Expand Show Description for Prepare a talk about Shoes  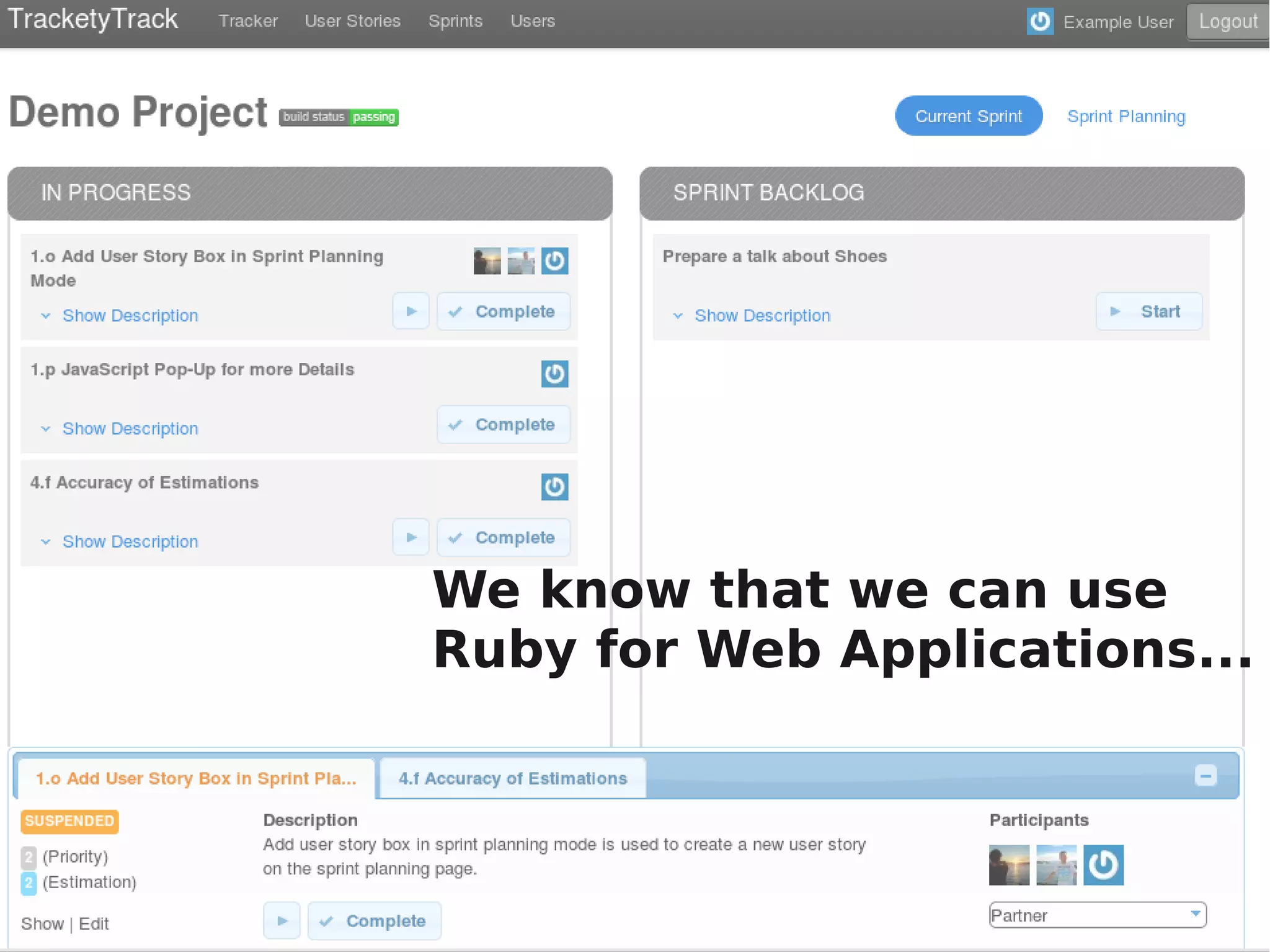pyautogui.click(x=762, y=316)
